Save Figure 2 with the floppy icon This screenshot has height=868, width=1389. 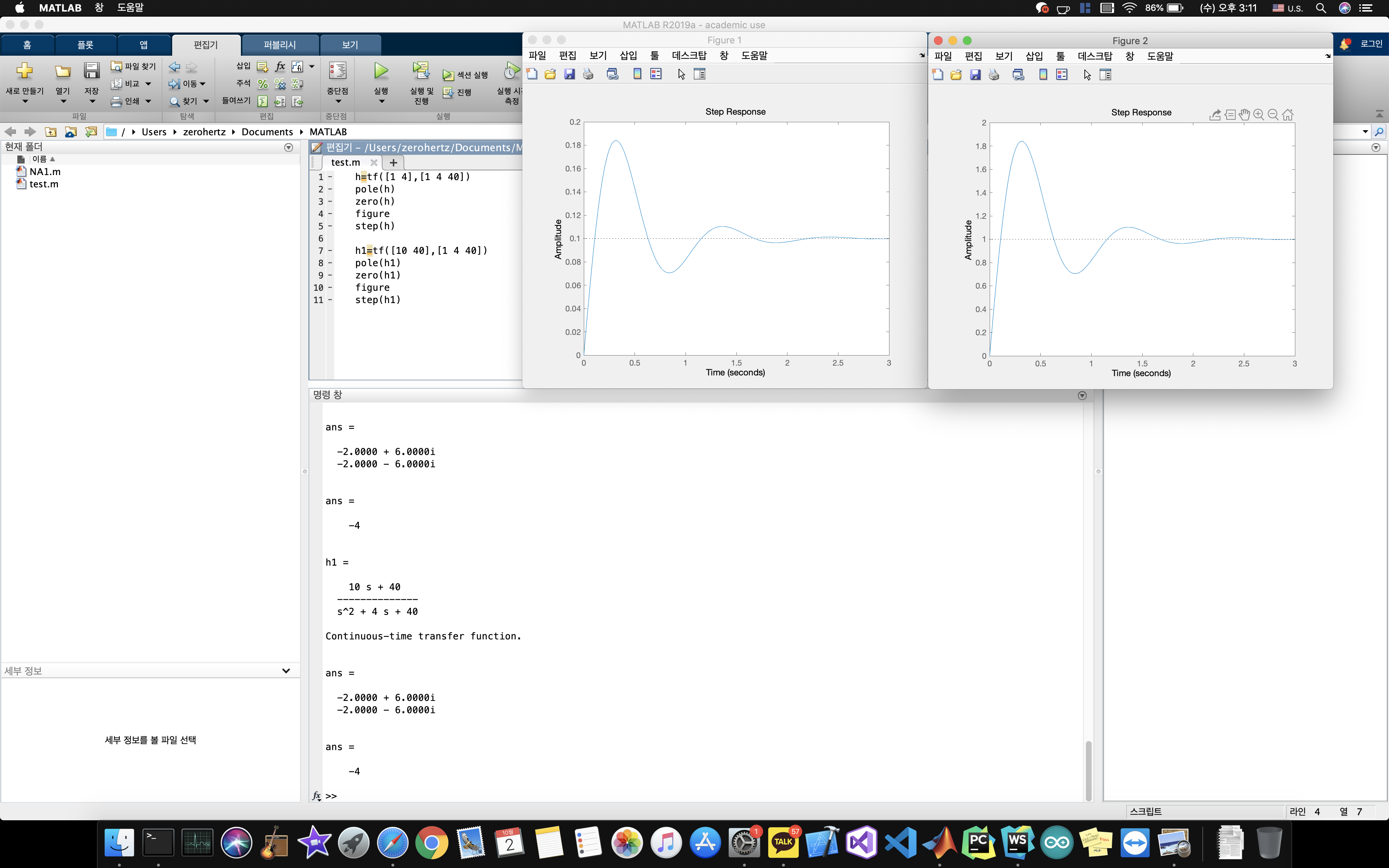[x=975, y=75]
